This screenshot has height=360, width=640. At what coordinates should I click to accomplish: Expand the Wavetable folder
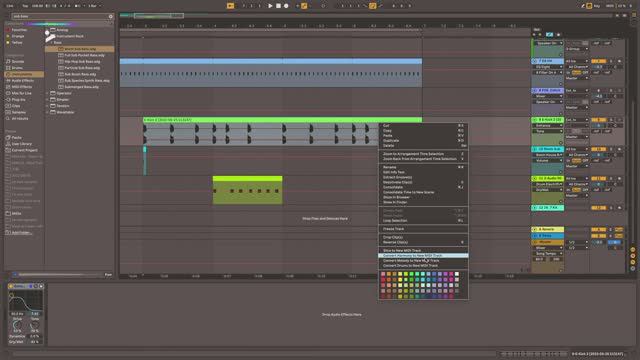pyautogui.click(x=47, y=112)
